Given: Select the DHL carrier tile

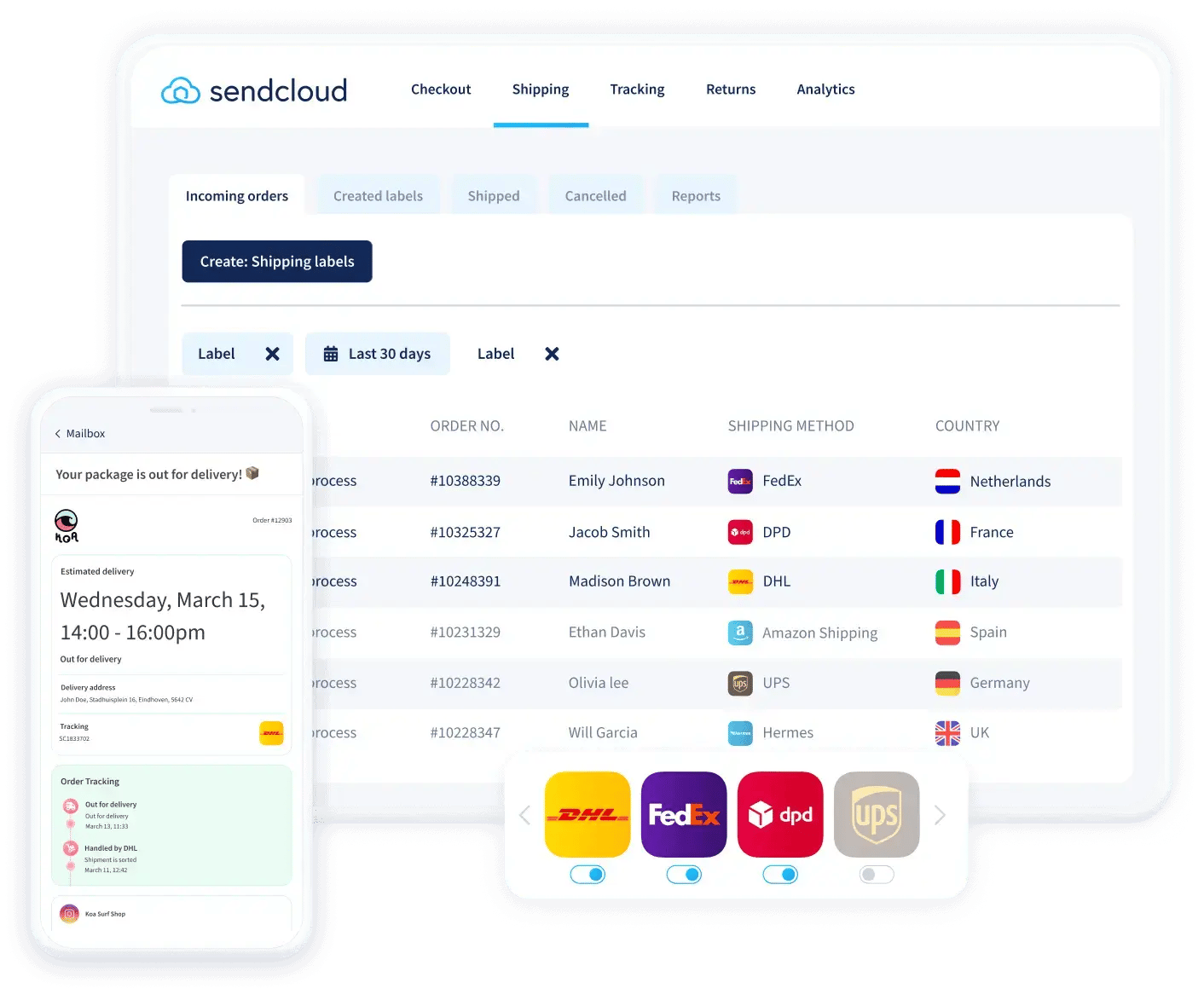Looking at the screenshot, I should click(x=588, y=815).
